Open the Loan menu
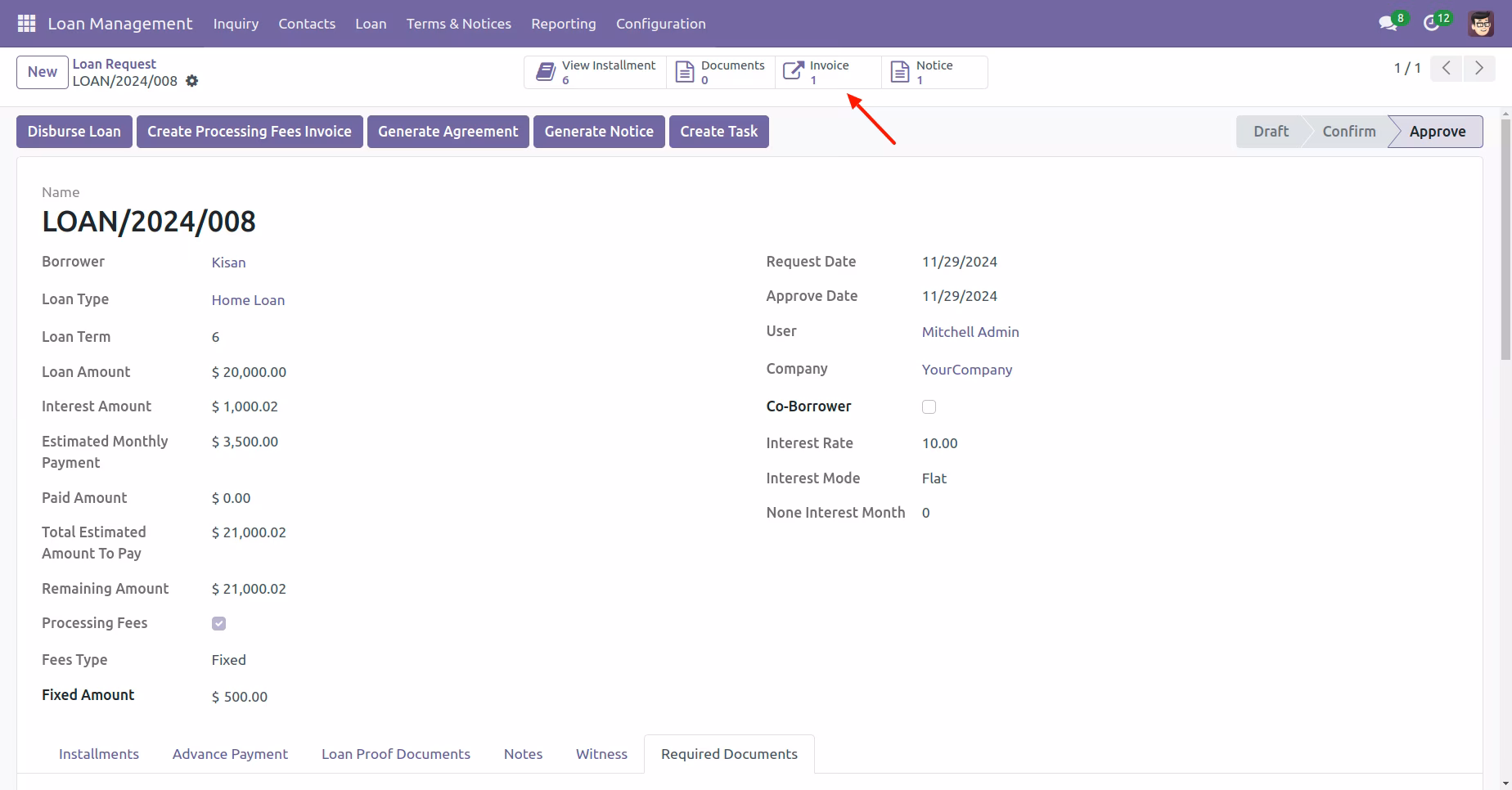This screenshot has height=790, width=1512. (371, 24)
